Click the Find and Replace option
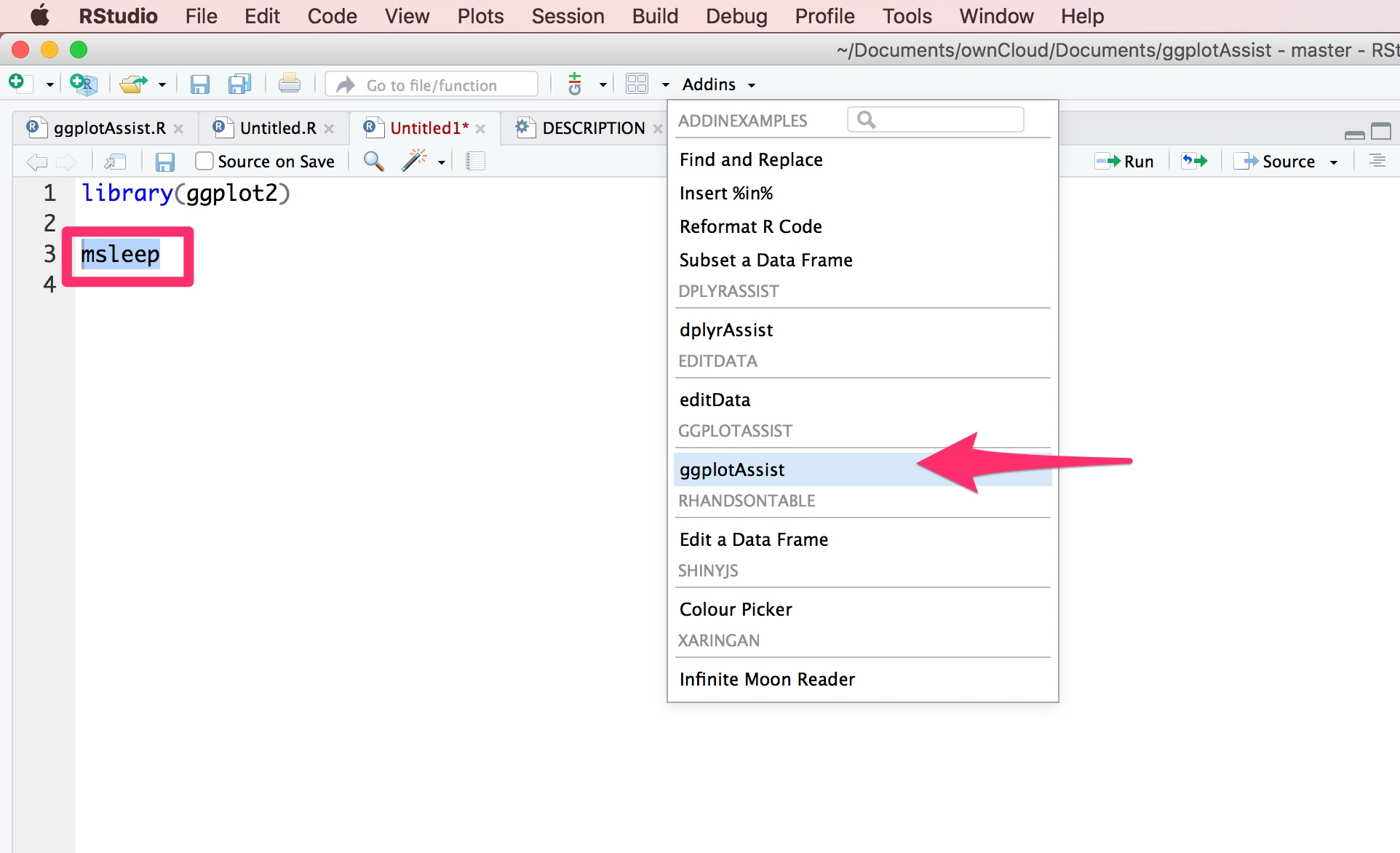 click(x=750, y=158)
